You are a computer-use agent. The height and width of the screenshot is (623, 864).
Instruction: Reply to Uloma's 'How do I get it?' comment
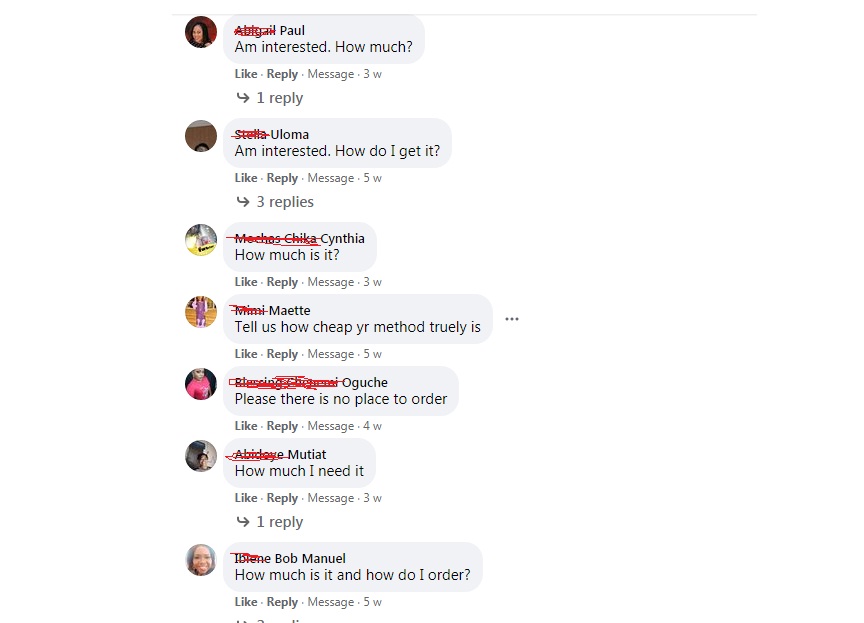(282, 178)
